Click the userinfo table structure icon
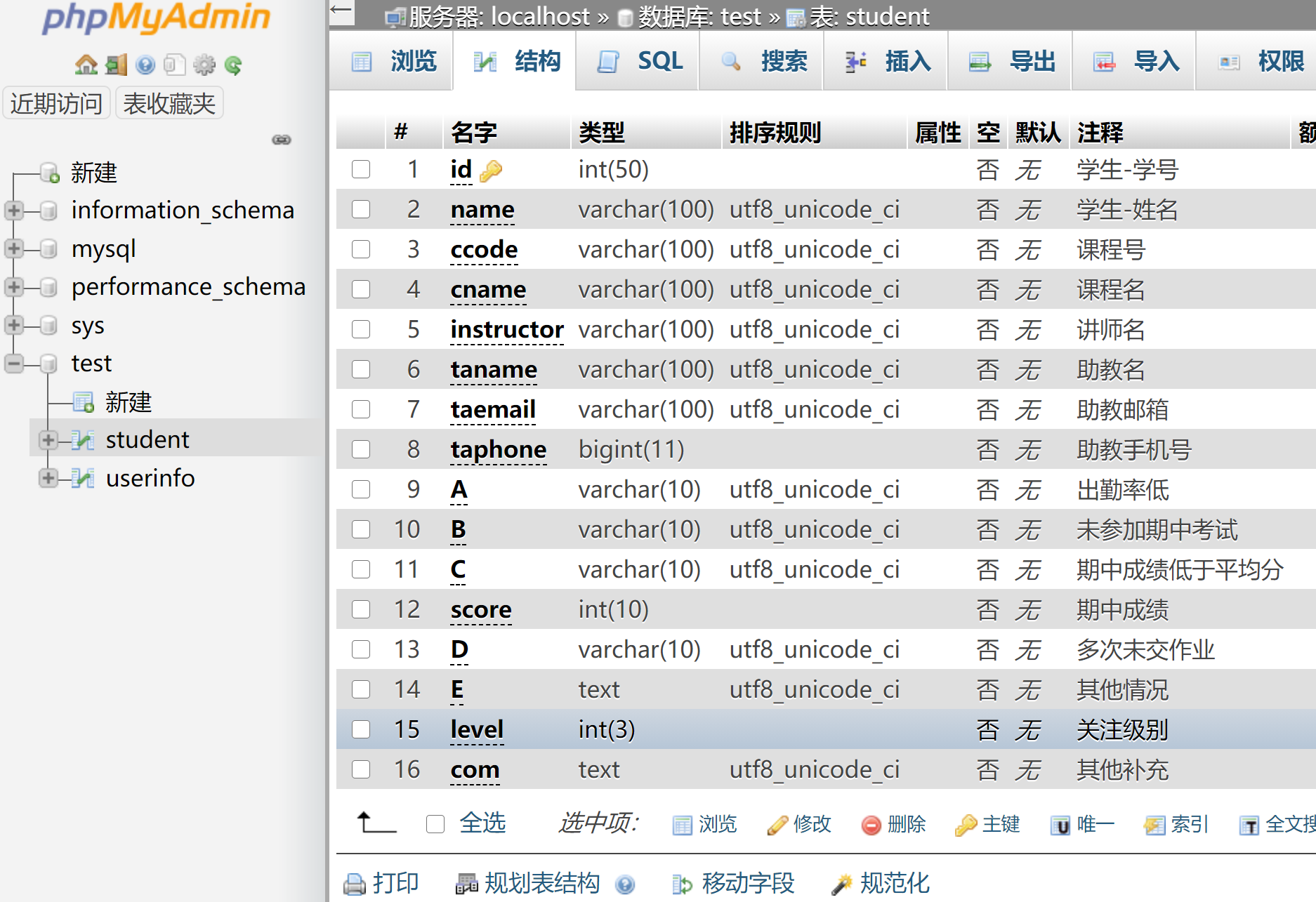The image size is (1316, 902). [x=83, y=478]
